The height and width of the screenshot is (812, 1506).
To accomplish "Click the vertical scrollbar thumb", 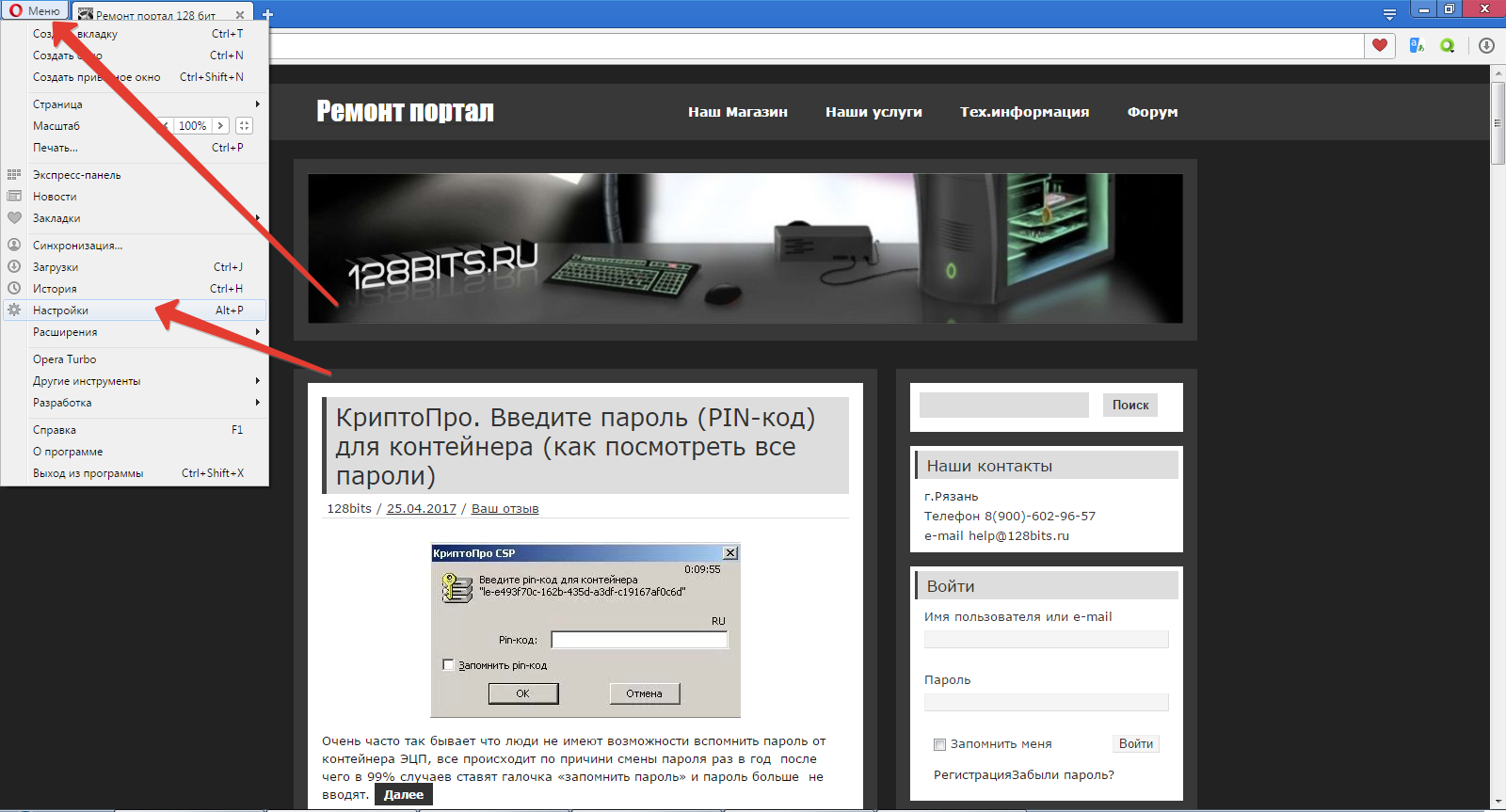I will pyautogui.click(x=1498, y=123).
